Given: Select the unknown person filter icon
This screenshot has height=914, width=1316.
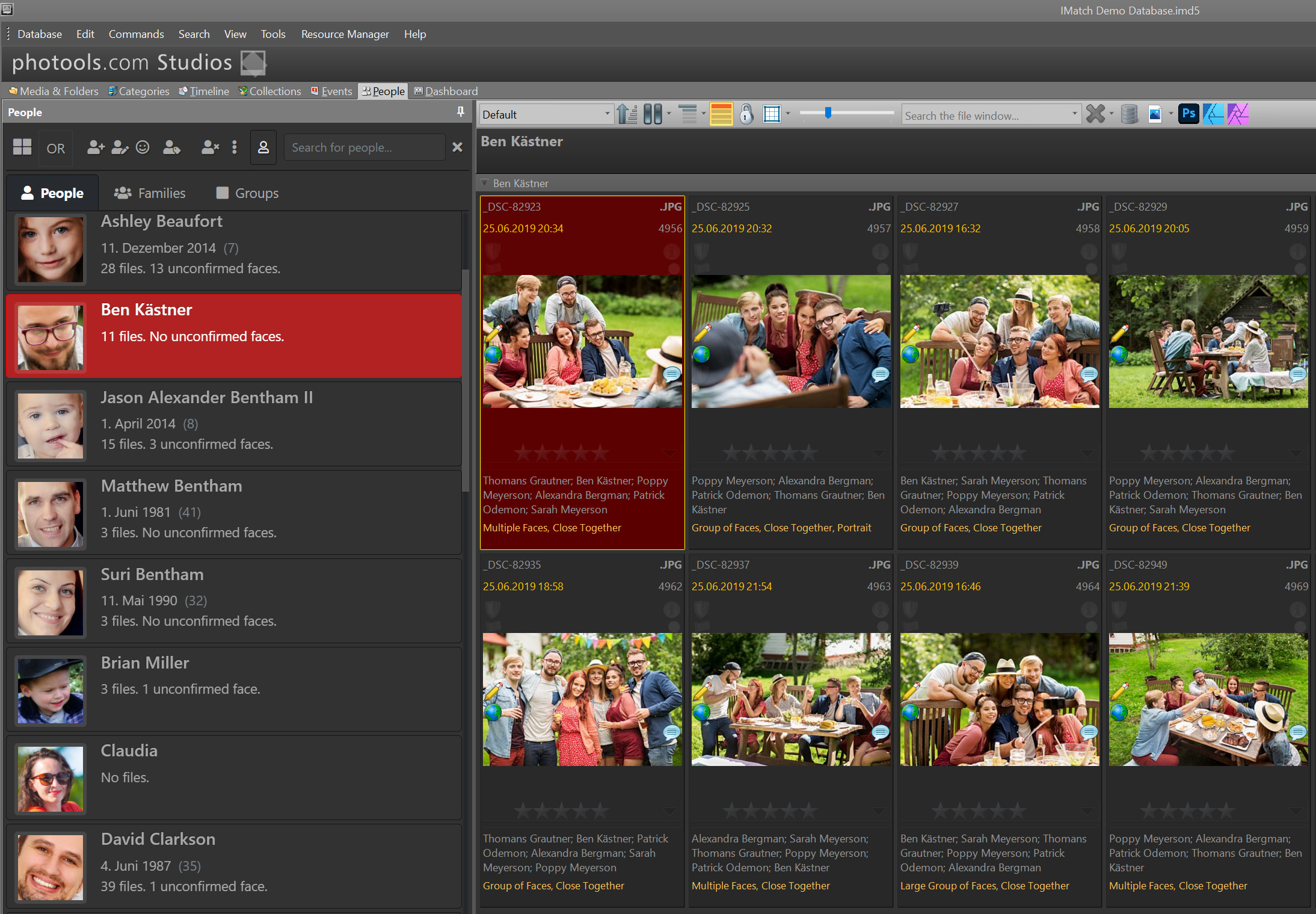Looking at the screenshot, I should [262, 148].
